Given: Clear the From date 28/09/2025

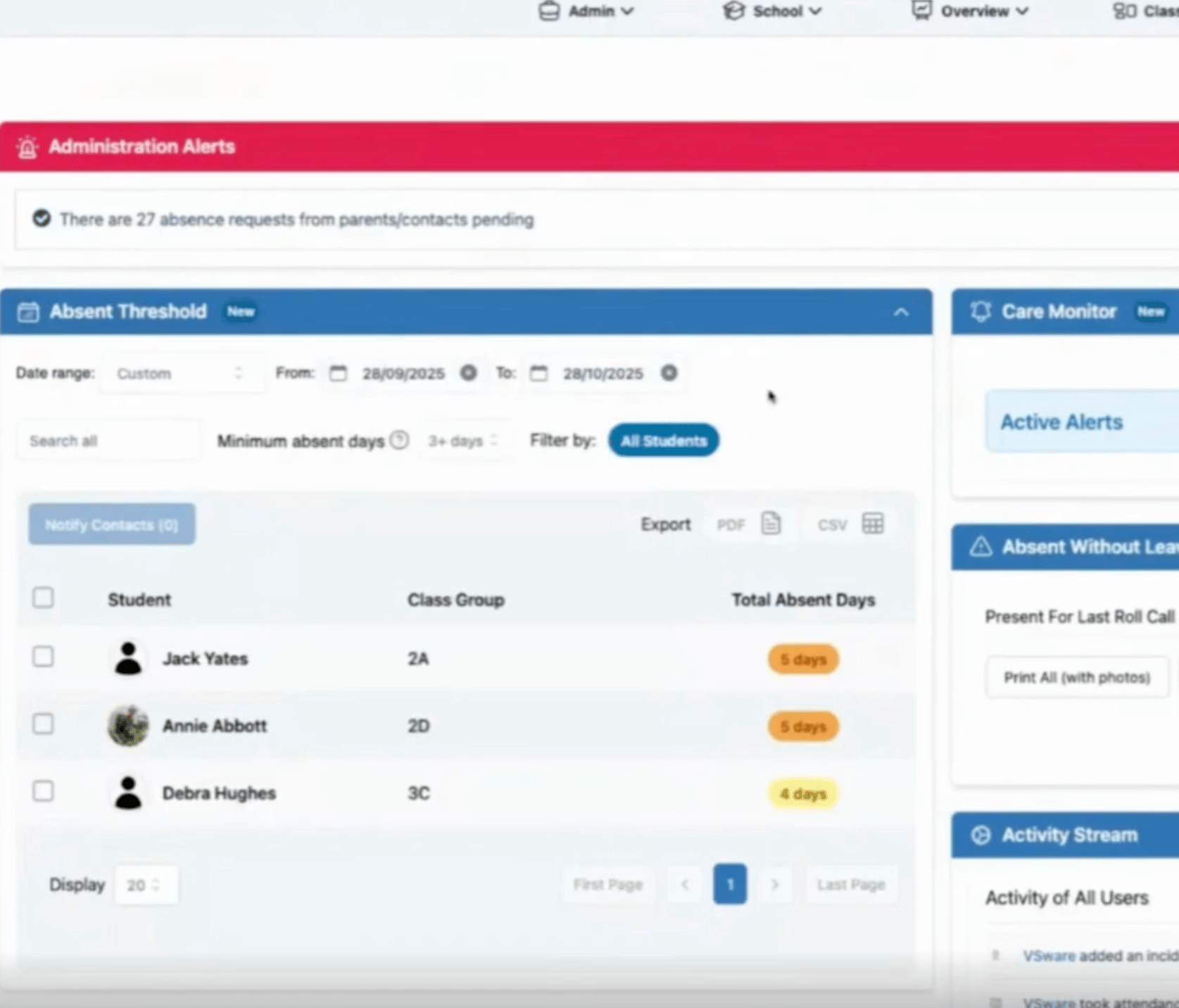Looking at the screenshot, I should [468, 373].
